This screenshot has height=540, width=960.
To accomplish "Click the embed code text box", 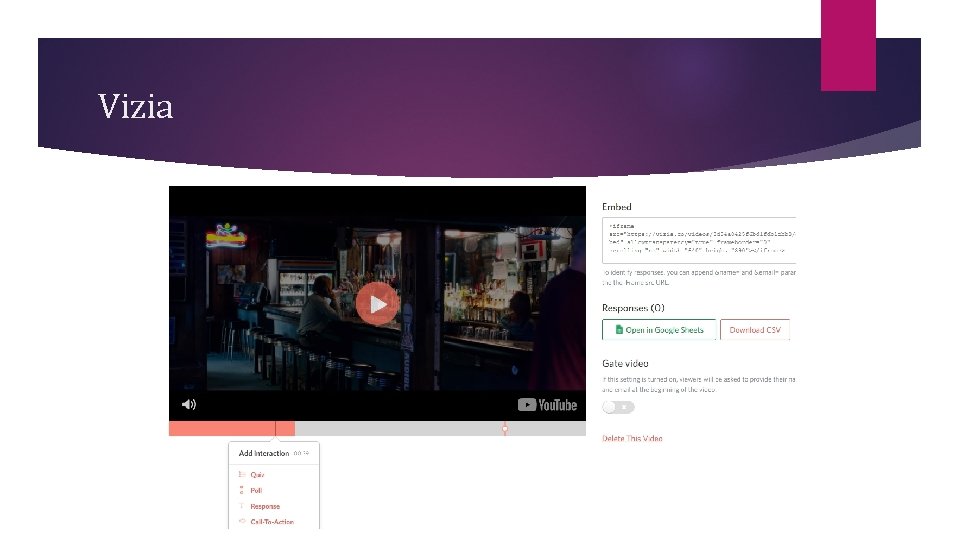I will tap(699, 240).
